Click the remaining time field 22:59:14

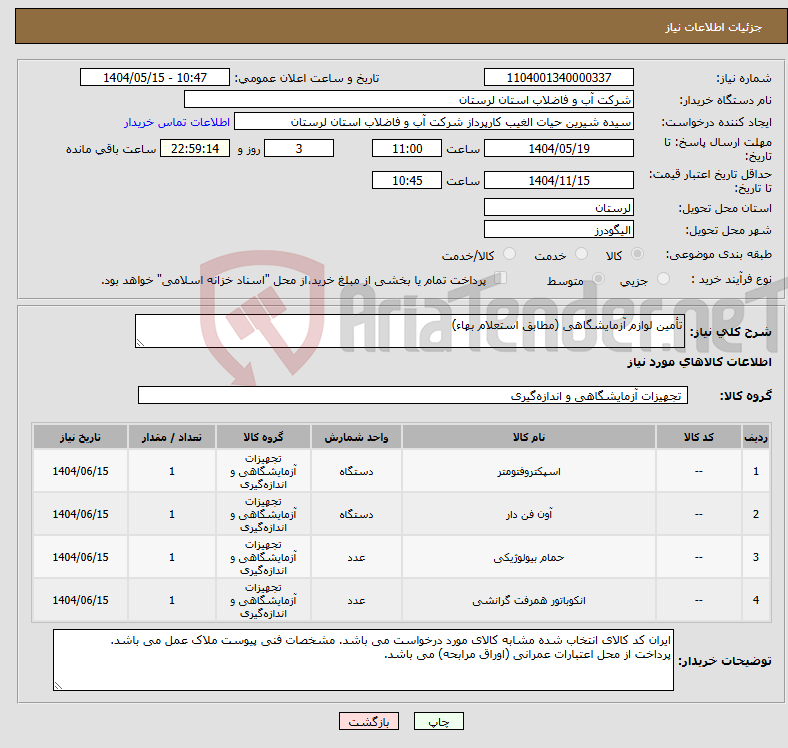coord(195,148)
